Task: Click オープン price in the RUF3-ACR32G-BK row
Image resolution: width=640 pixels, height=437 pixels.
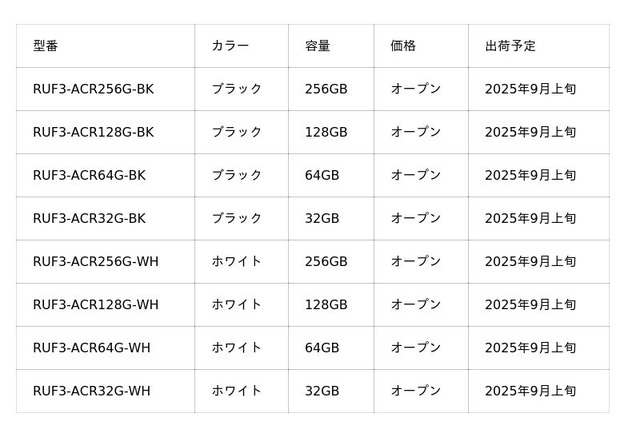Action: tap(416, 218)
